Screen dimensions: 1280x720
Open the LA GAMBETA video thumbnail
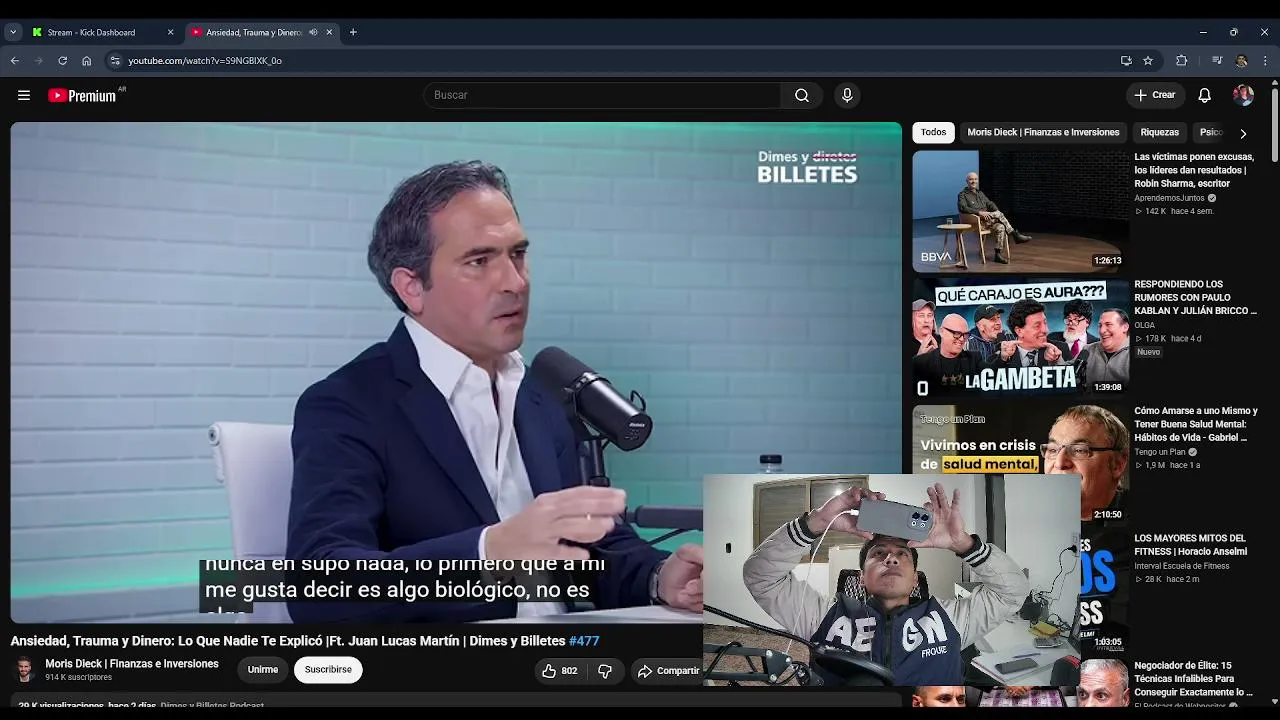click(1020, 338)
